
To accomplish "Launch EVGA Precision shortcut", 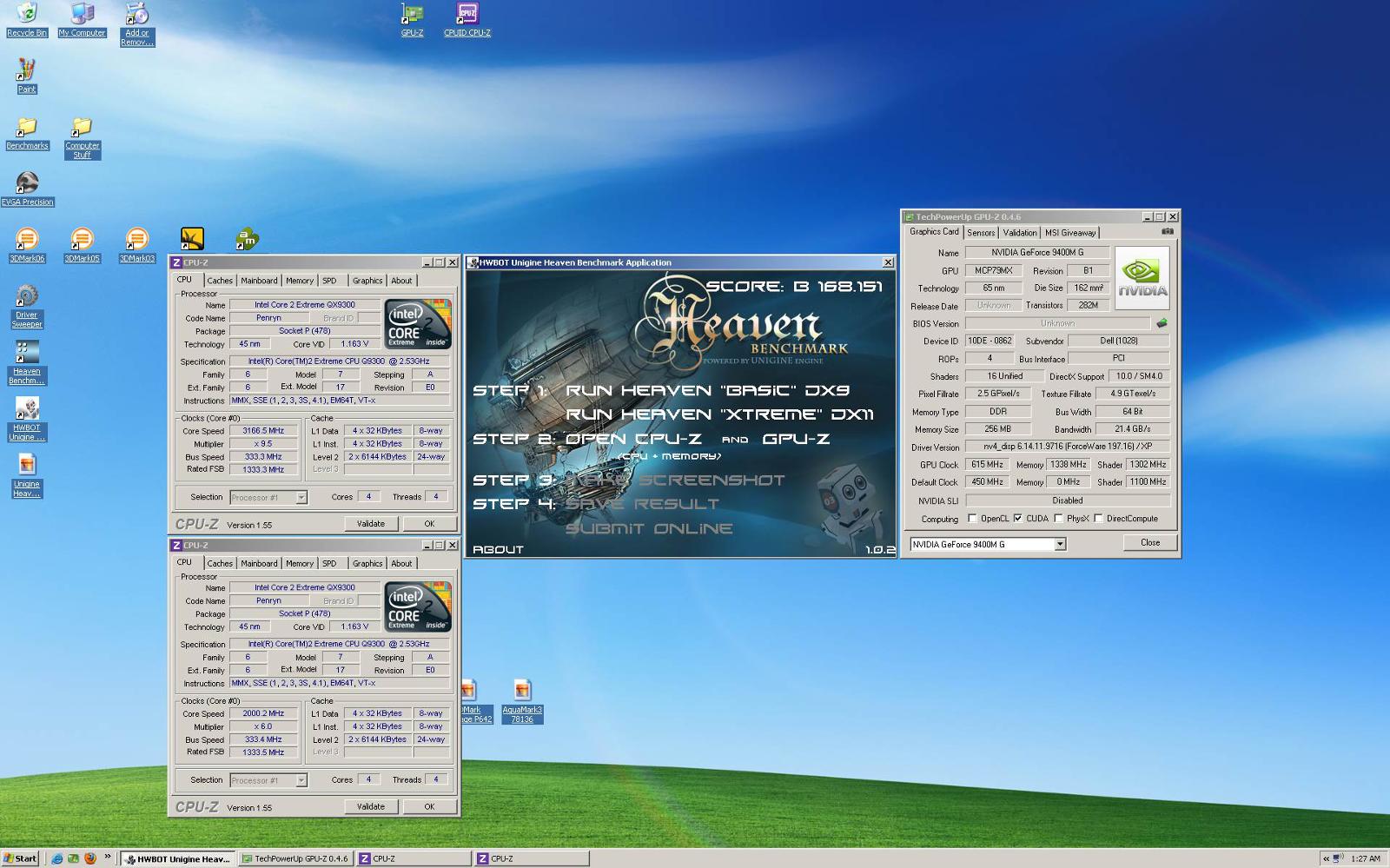I will click(x=27, y=189).
